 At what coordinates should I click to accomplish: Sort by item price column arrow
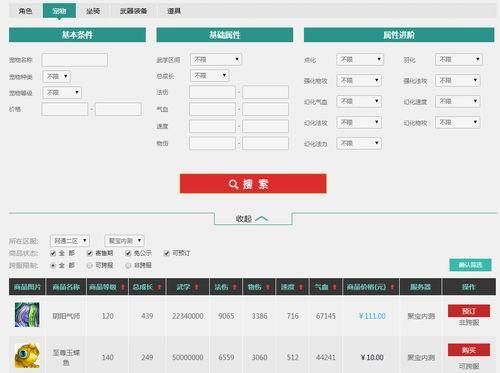click(x=392, y=287)
